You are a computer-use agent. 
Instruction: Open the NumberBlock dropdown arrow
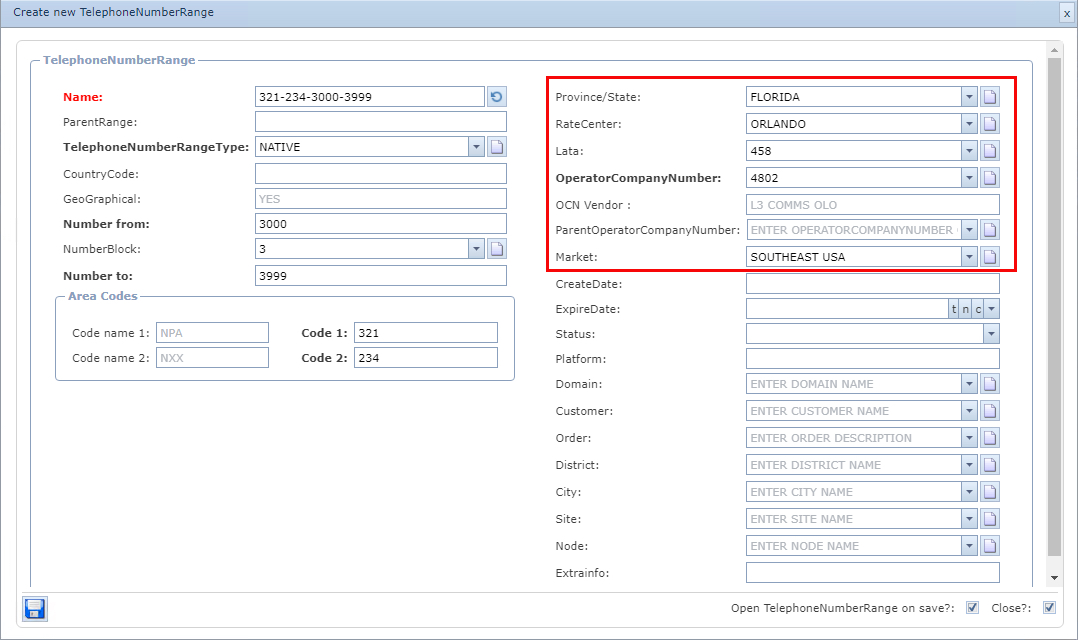476,248
